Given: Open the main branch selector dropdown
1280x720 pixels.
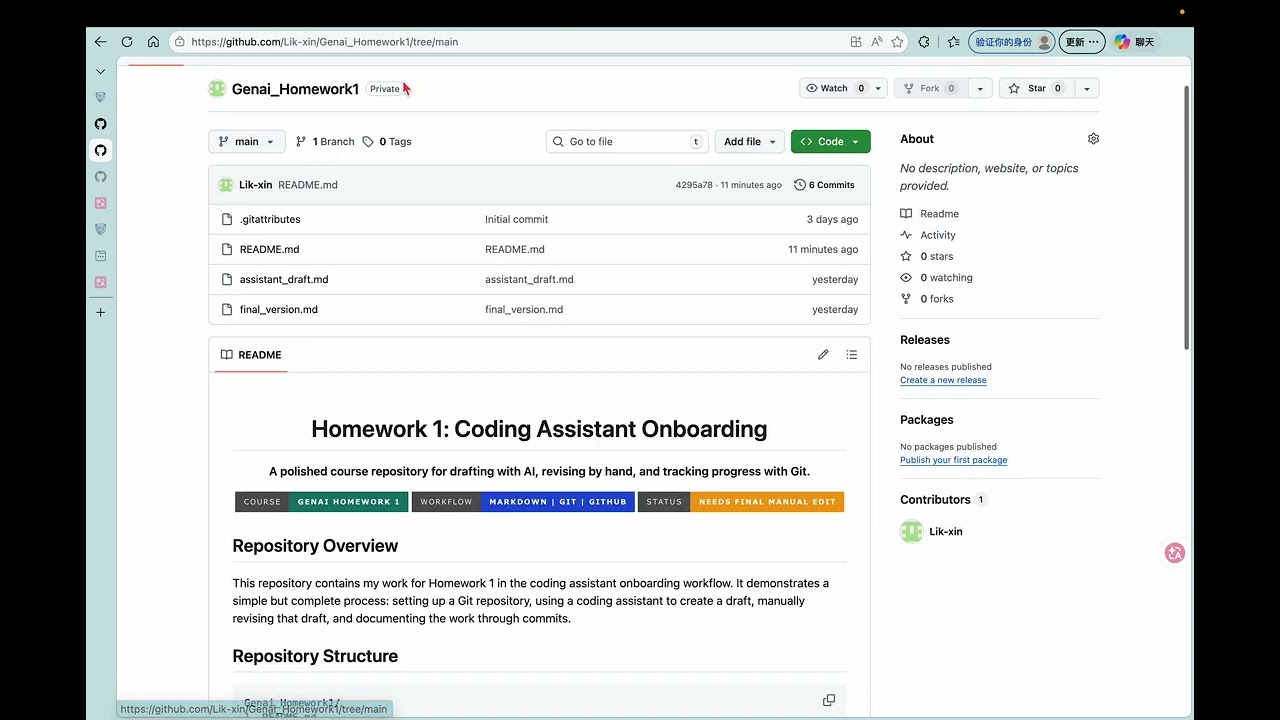Looking at the screenshot, I should [247, 142].
